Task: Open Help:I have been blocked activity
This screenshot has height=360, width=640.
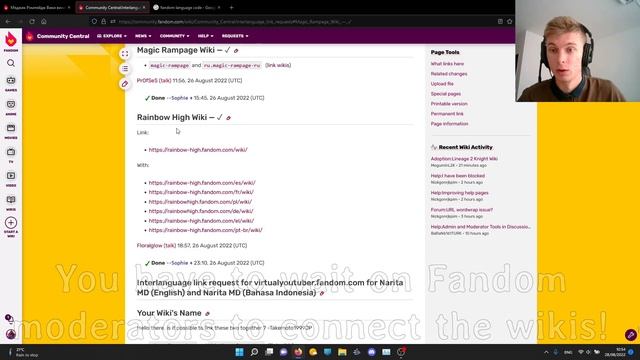Action: [458, 176]
